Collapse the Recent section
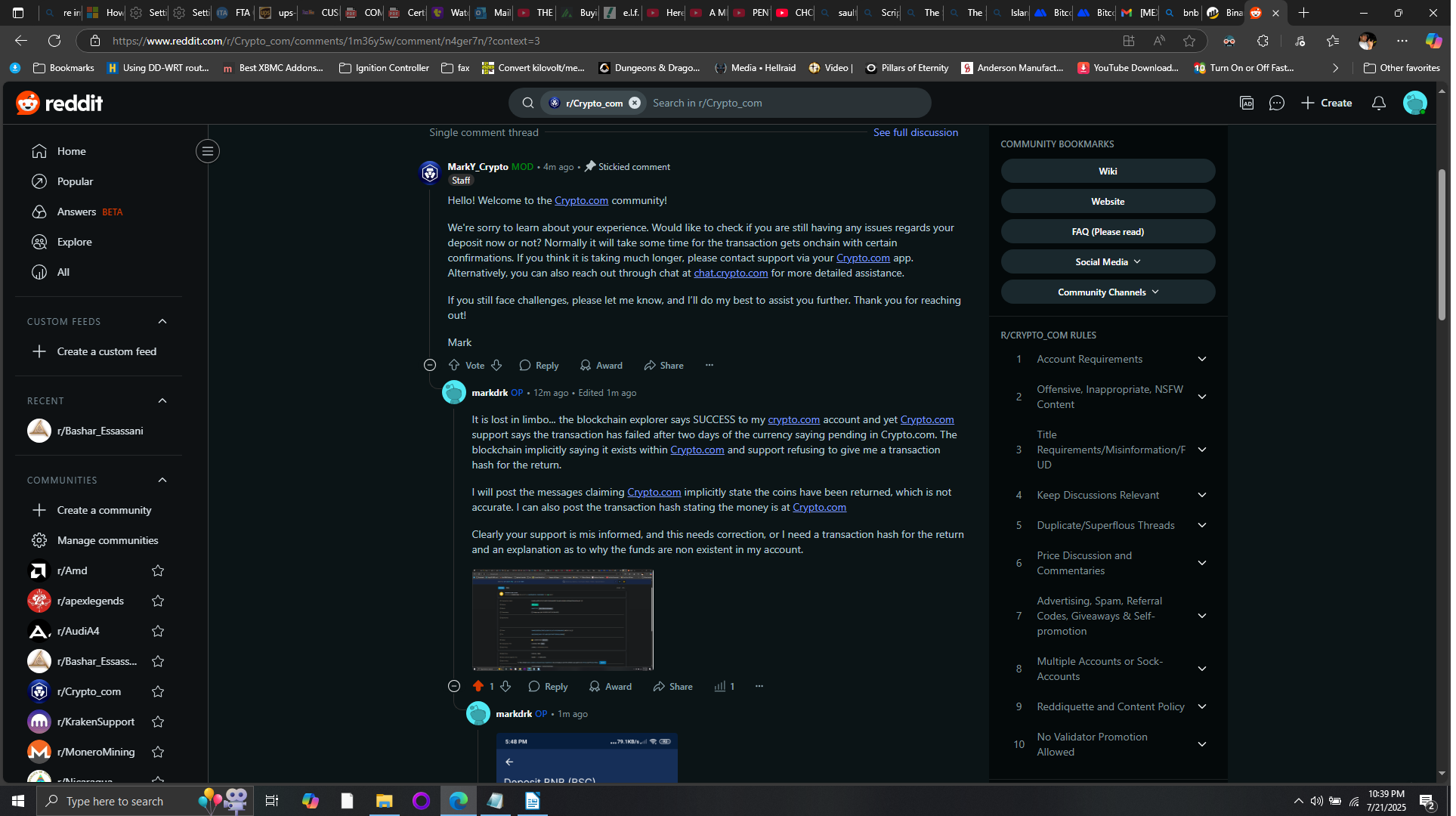The image size is (1456, 816). coord(163,402)
